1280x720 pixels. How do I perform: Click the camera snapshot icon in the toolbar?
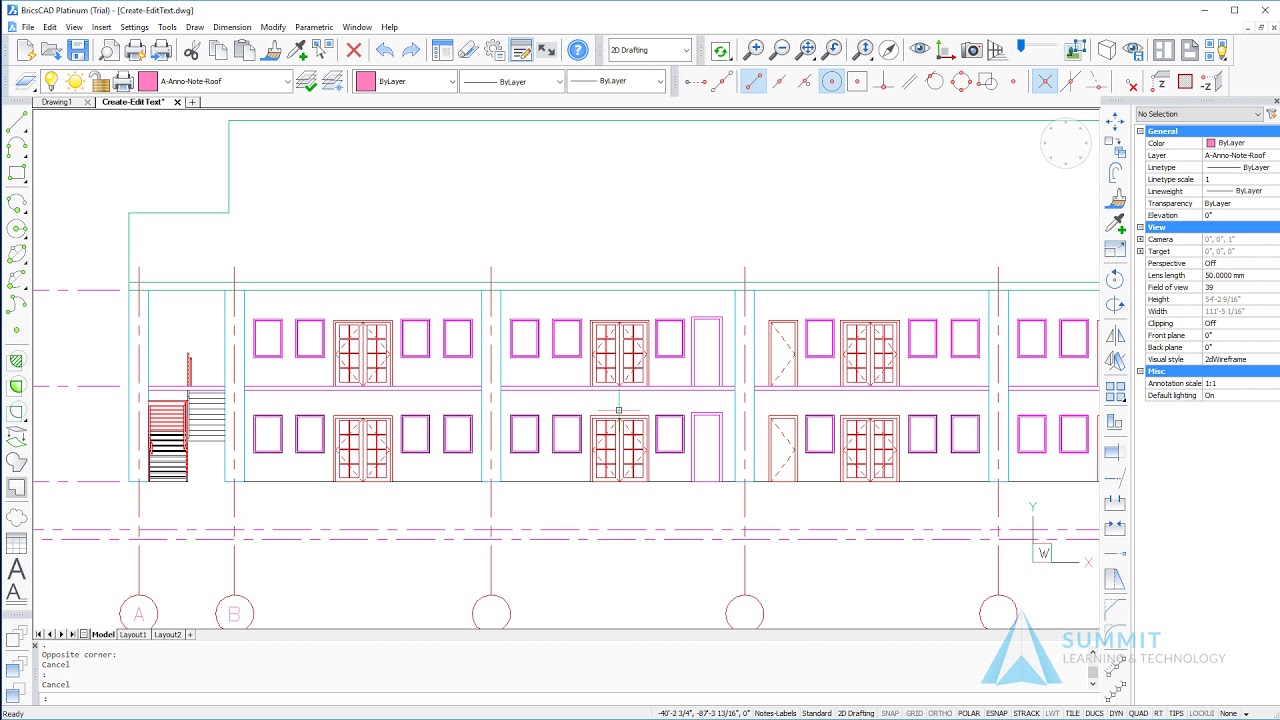coord(971,50)
